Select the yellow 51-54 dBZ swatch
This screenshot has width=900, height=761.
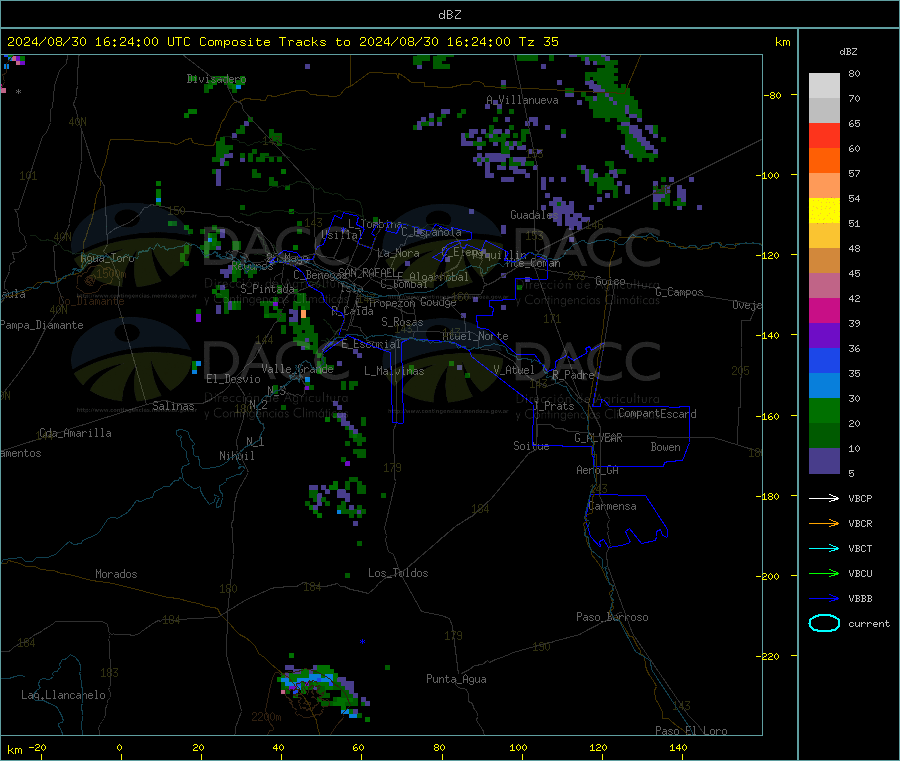point(824,211)
